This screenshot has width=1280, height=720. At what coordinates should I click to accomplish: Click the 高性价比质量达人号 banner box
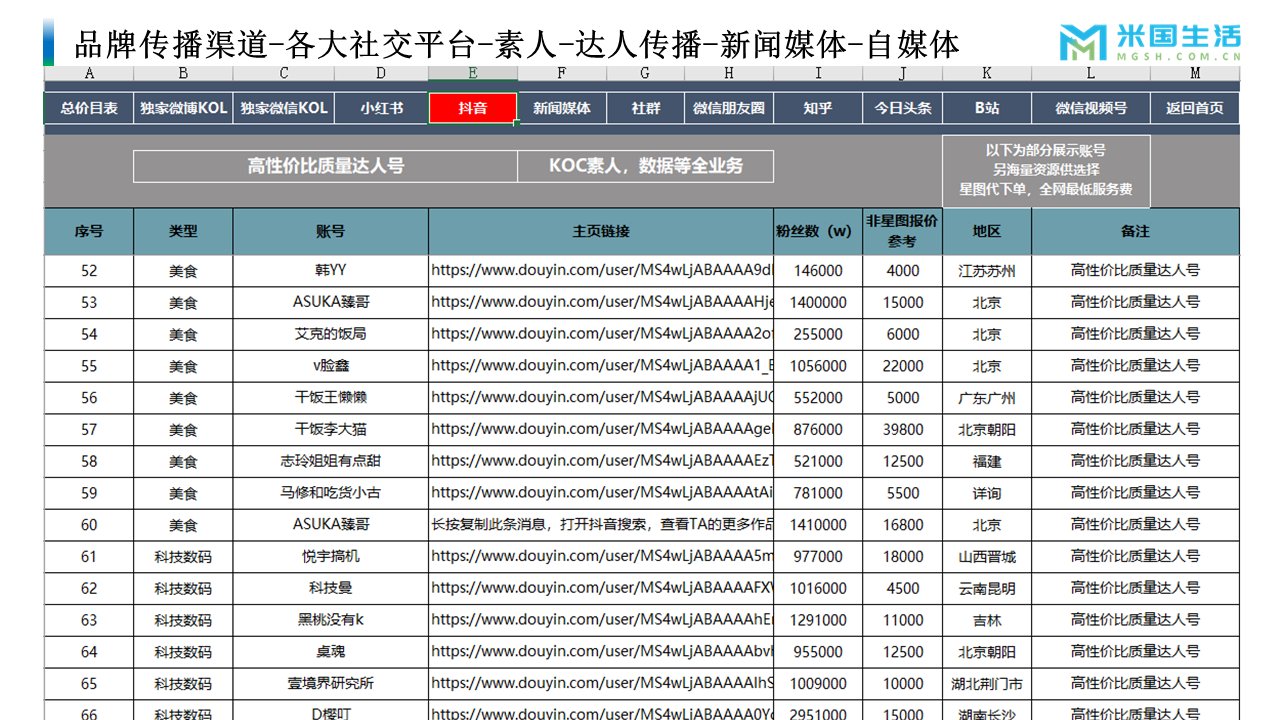[x=325, y=166]
